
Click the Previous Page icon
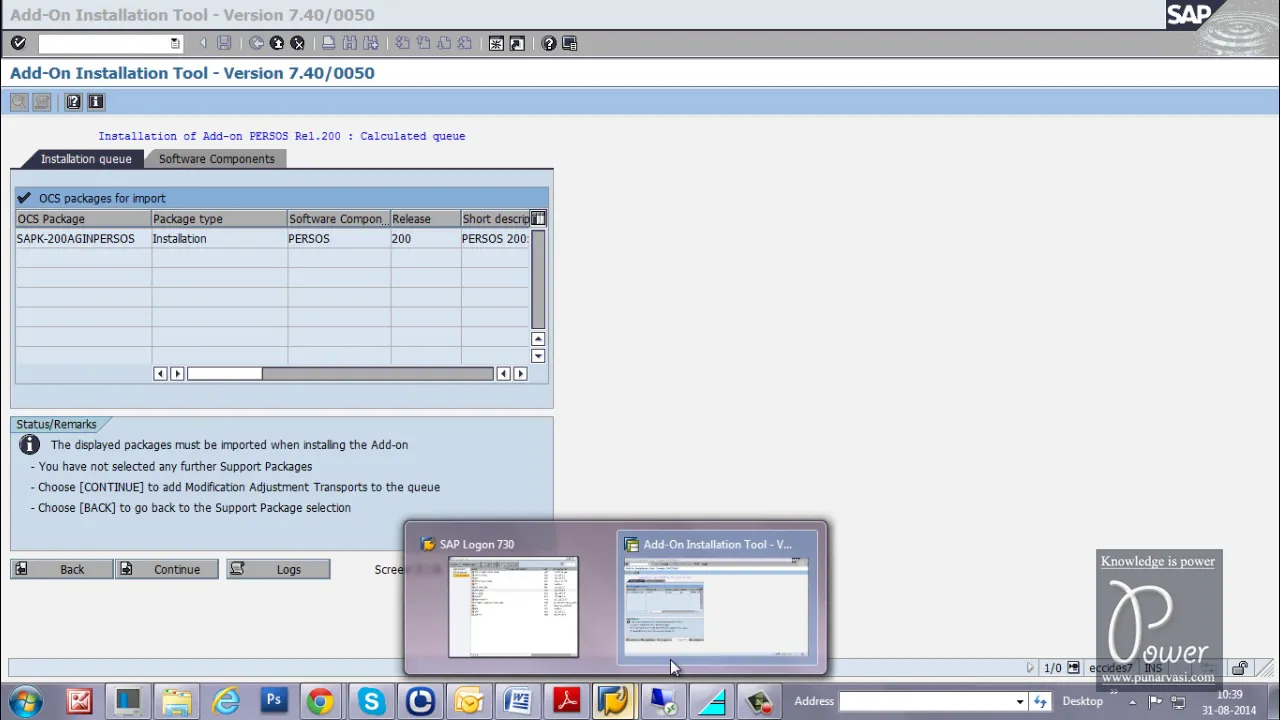(423, 43)
